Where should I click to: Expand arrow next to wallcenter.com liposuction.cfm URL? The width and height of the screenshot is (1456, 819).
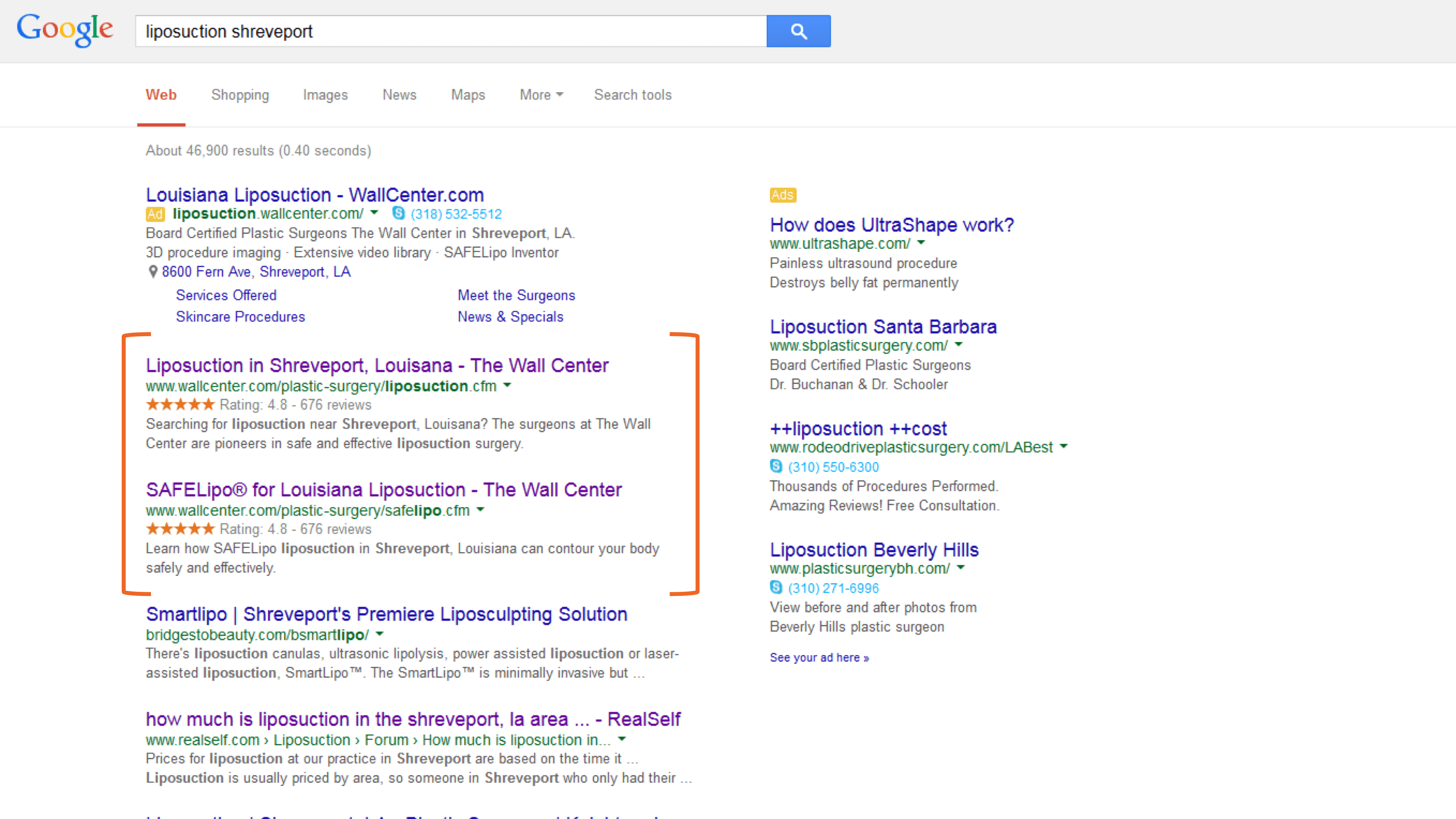tap(507, 386)
